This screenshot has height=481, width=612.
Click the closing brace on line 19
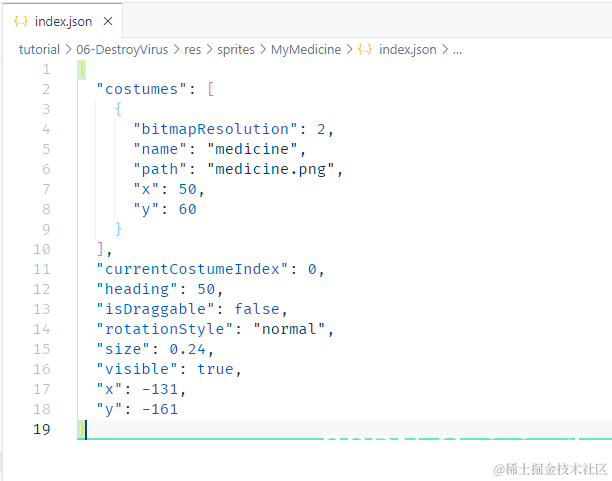point(82,429)
